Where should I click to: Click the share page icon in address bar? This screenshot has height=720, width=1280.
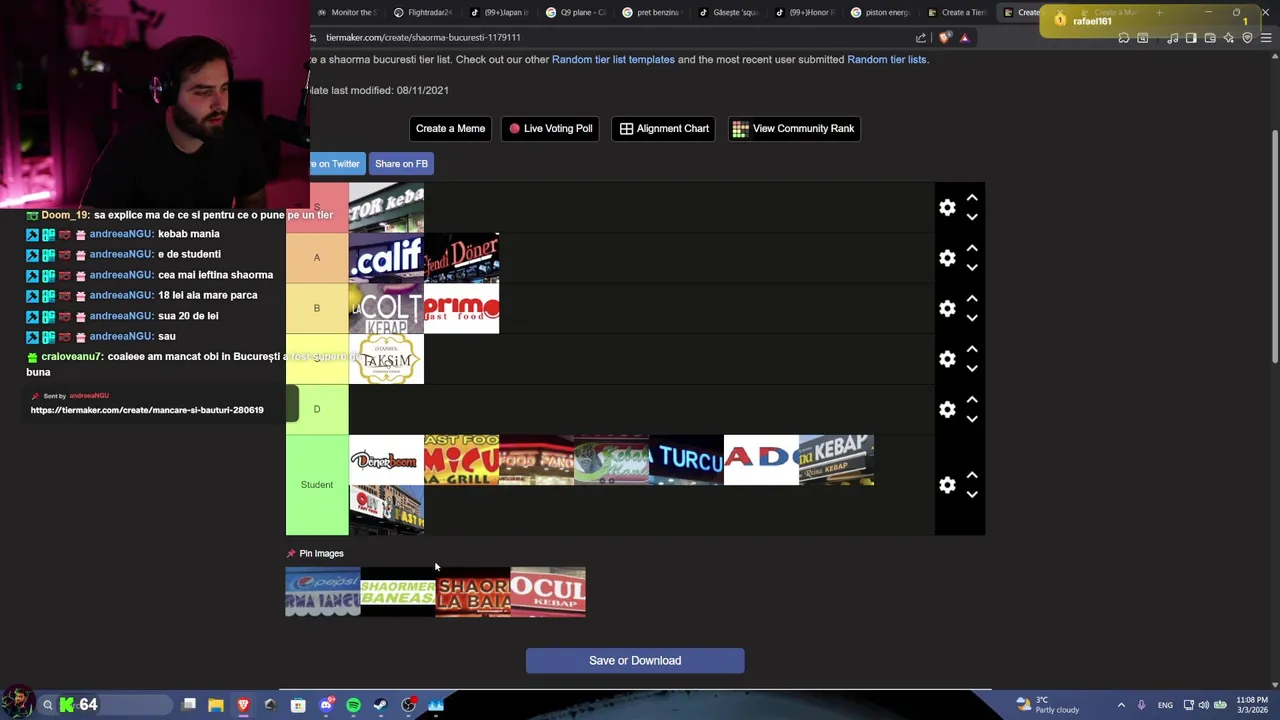pyautogui.click(x=920, y=38)
